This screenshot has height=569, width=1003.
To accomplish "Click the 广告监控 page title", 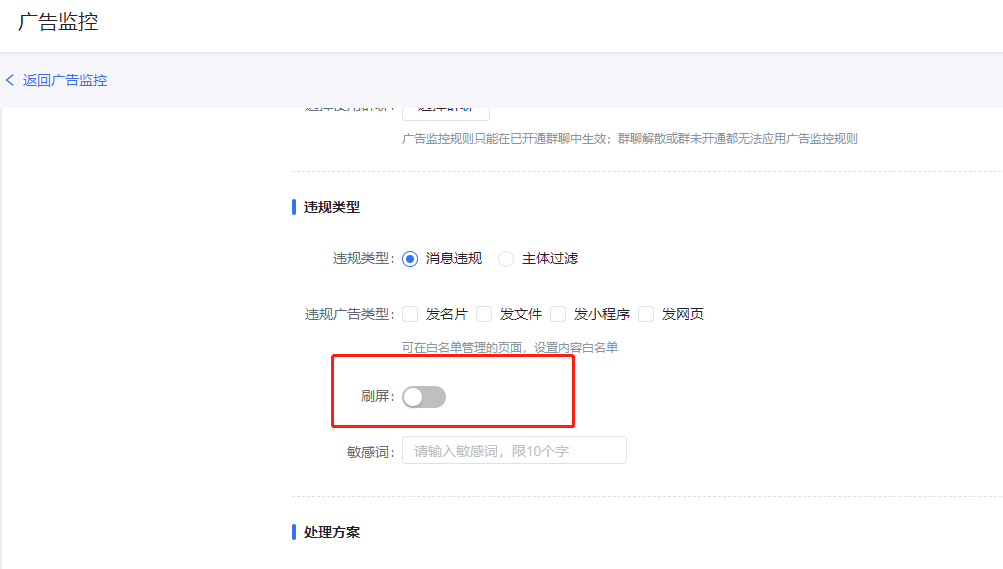I will tap(58, 22).
